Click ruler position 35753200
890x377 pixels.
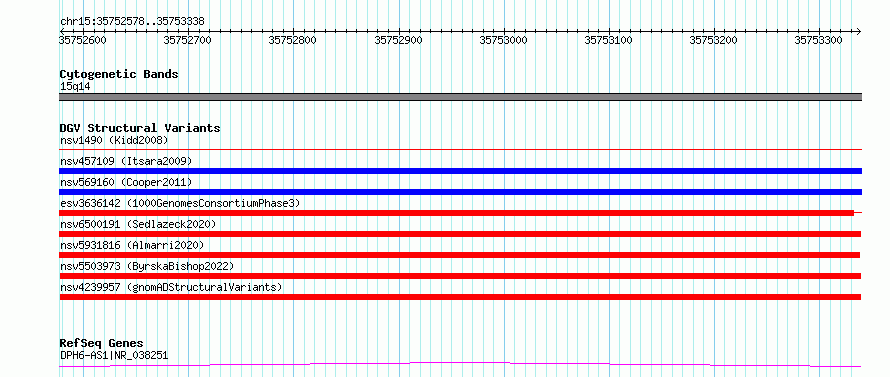(x=713, y=40)
